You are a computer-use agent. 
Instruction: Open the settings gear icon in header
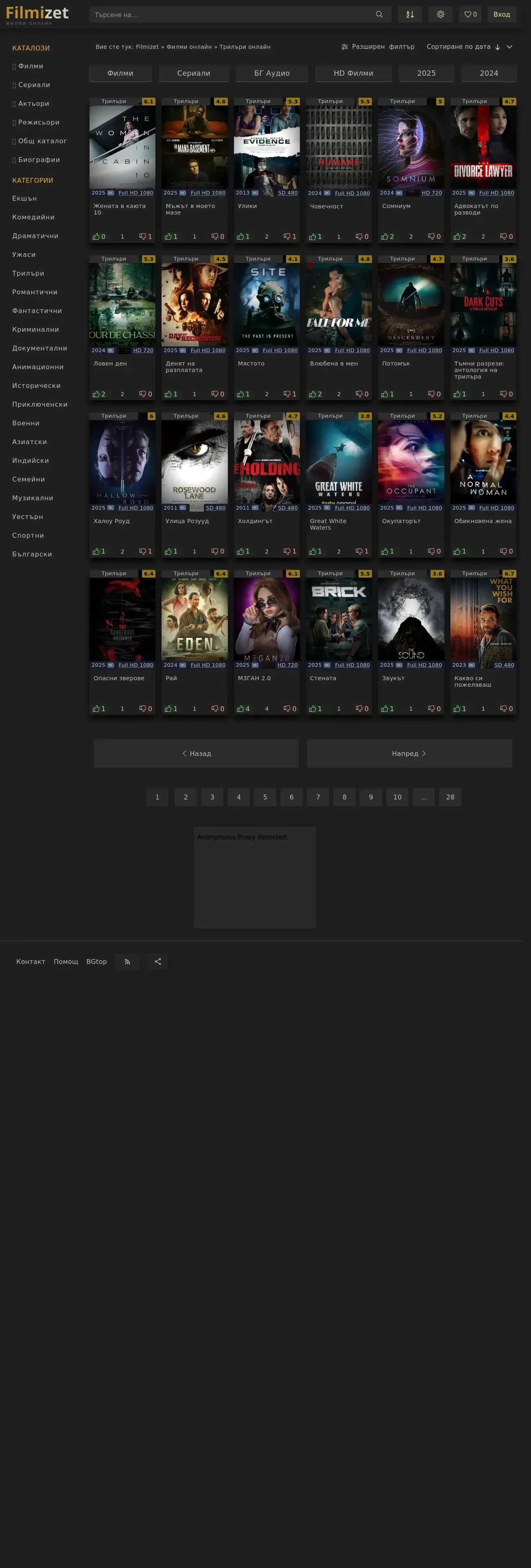point(440,15)
